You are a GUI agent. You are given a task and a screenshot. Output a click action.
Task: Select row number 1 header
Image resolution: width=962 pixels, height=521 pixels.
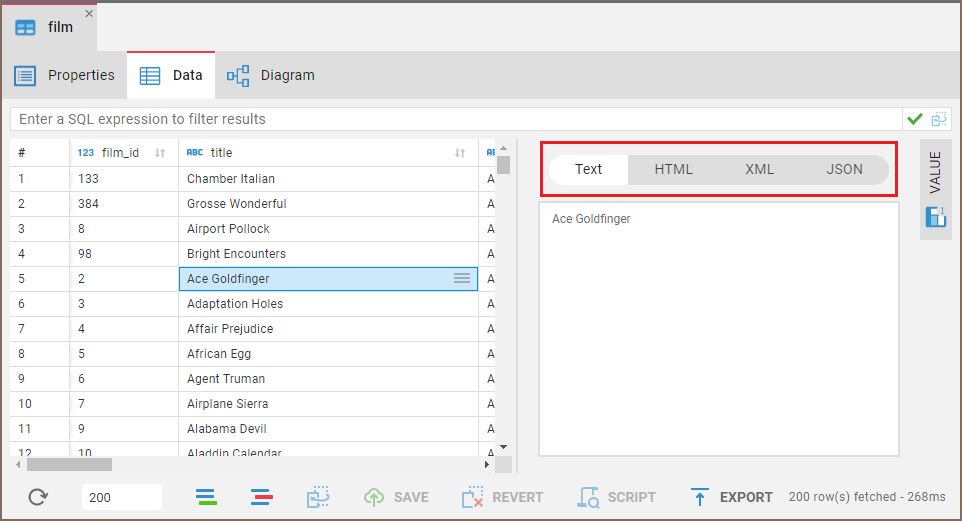[x=40, y=179]
